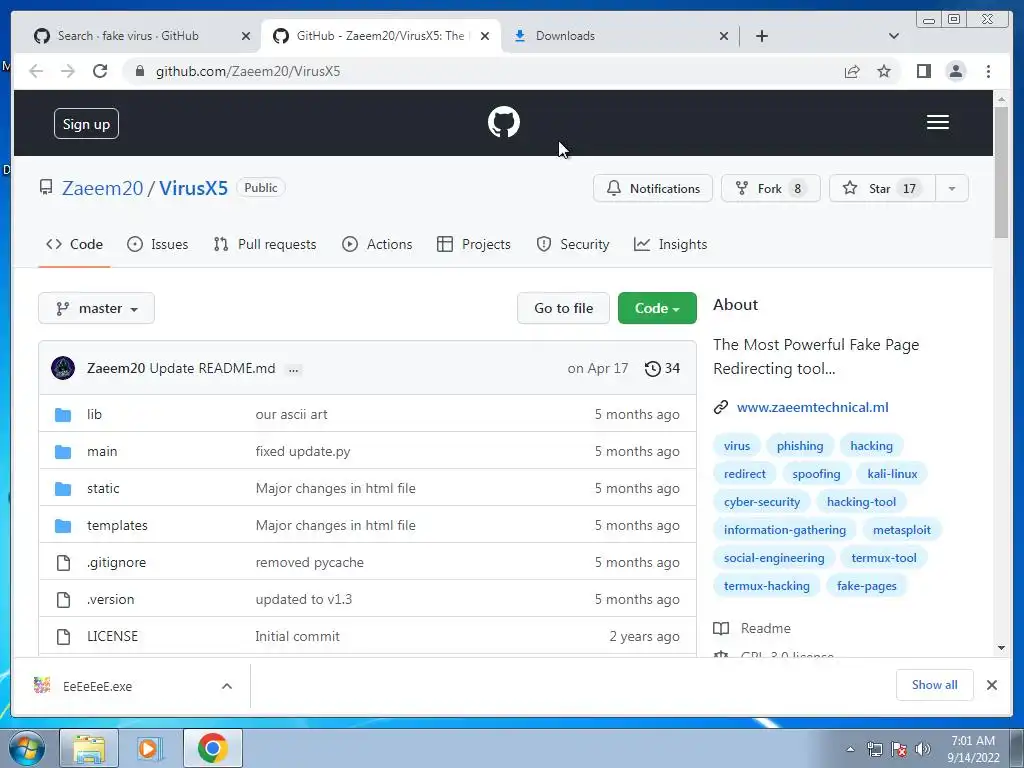1024x768 pixels.
Task: Toggle the browser side panel icon
Action: (923, 71)
